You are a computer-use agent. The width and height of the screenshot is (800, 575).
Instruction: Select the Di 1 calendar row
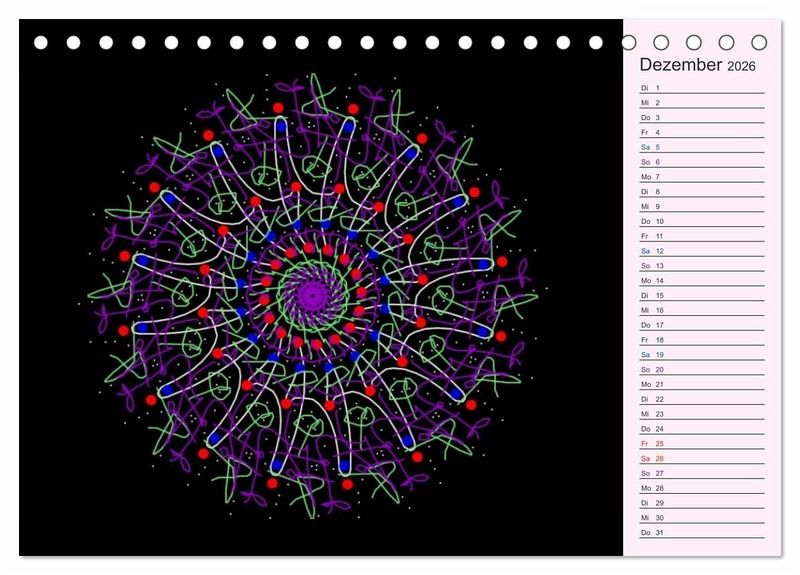click(702, 88)
